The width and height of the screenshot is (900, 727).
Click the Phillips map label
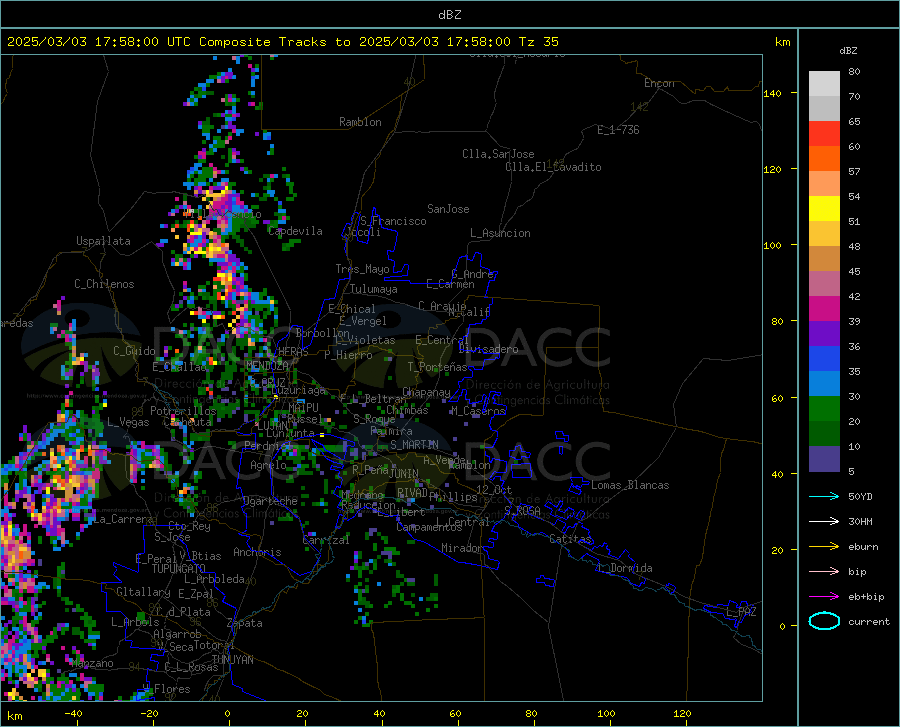click(453, 497)
